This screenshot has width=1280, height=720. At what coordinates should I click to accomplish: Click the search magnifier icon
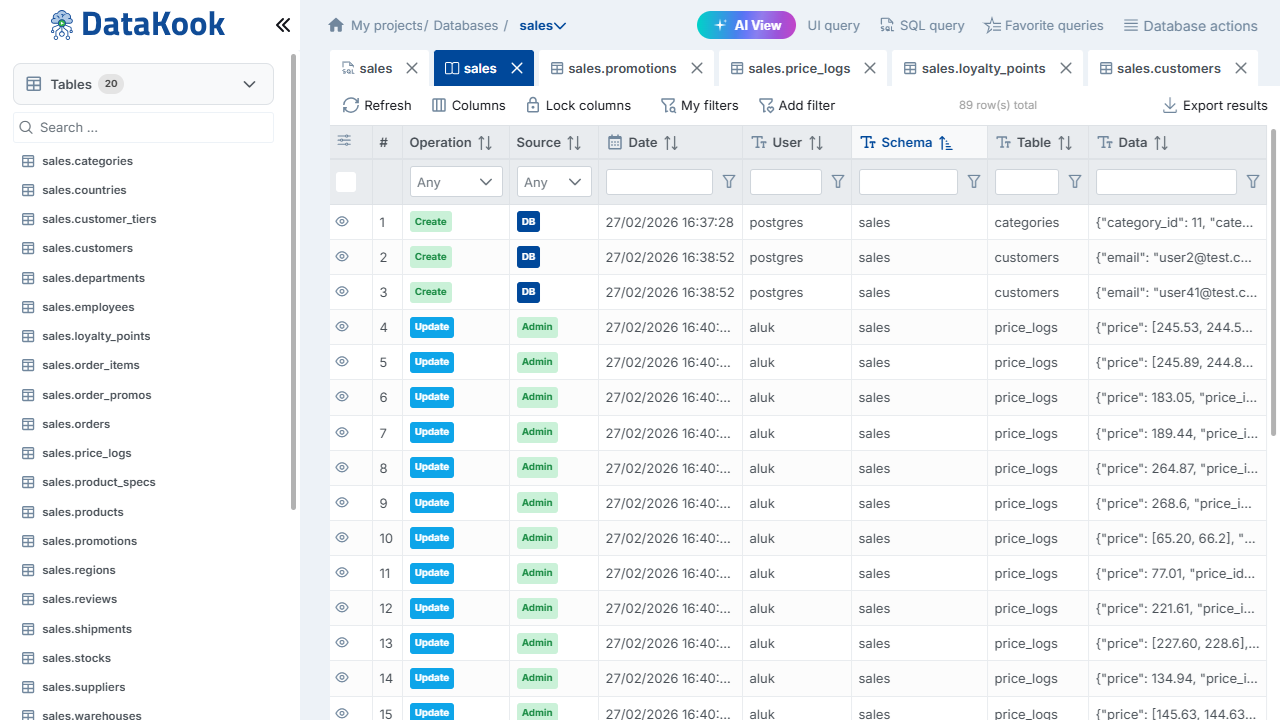click(27, 127)
